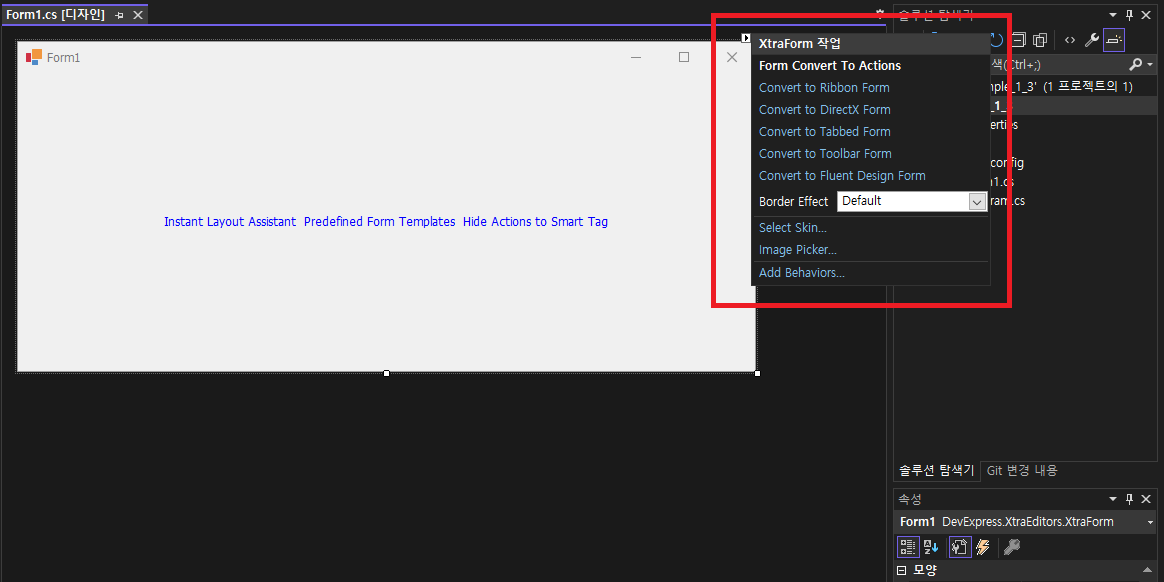1164x582 pixels.
Task: Click Add Behaviors... in the smart tag
Action: (802, 273)
